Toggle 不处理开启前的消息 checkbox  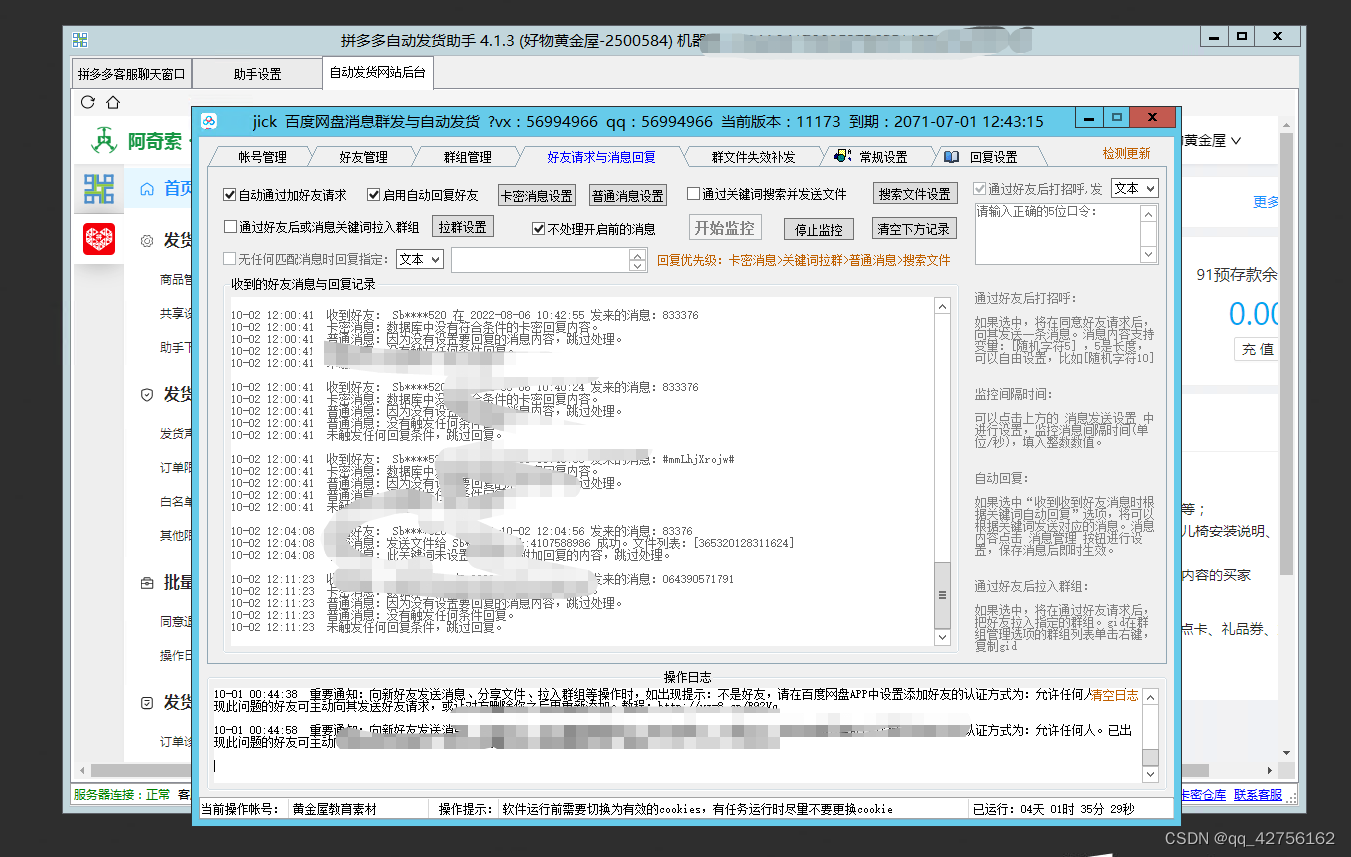pyautogui.click(x=538, y=228)
